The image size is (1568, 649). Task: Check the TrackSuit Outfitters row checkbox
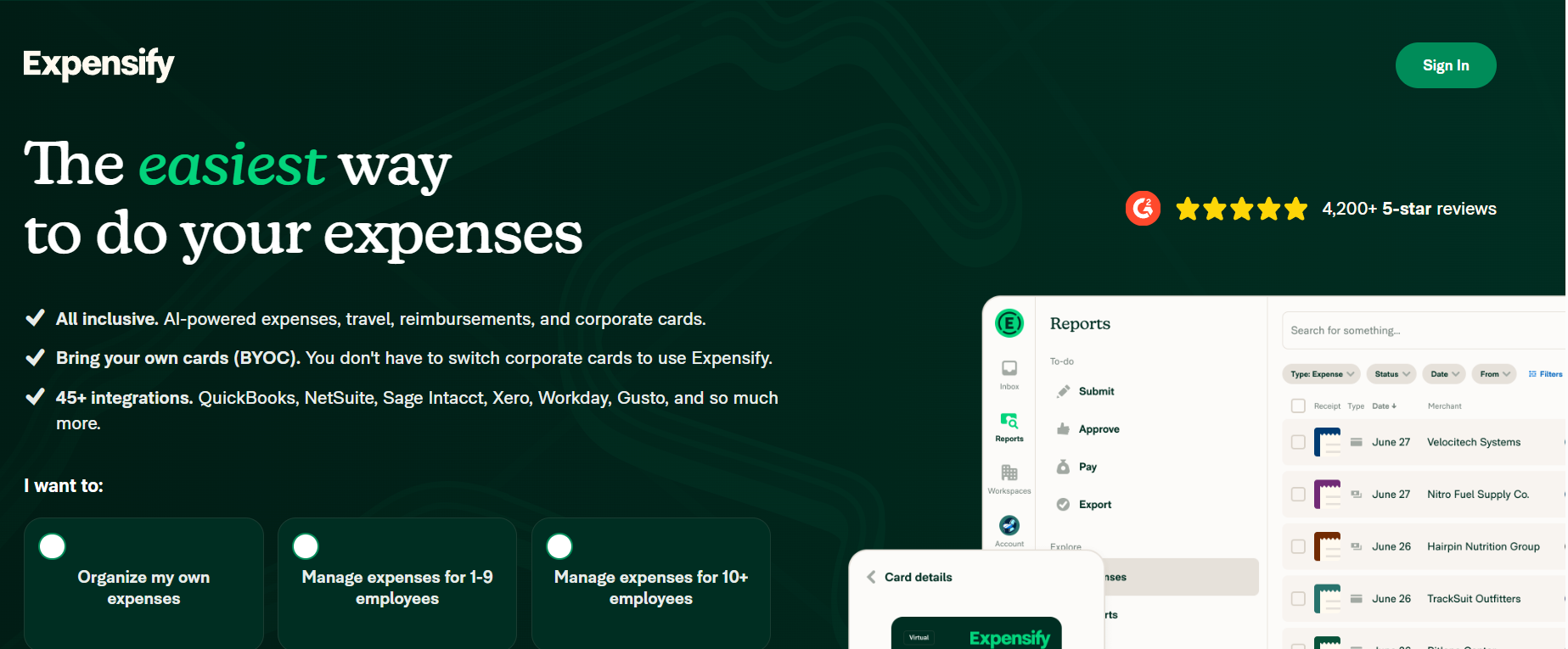(1298, 599)
